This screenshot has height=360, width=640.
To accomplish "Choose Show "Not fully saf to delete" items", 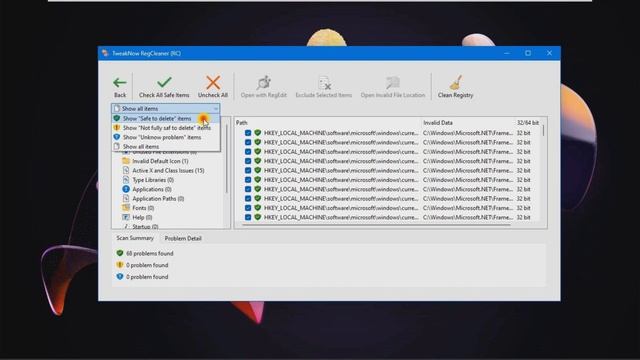I will click(x=166, y=128).
